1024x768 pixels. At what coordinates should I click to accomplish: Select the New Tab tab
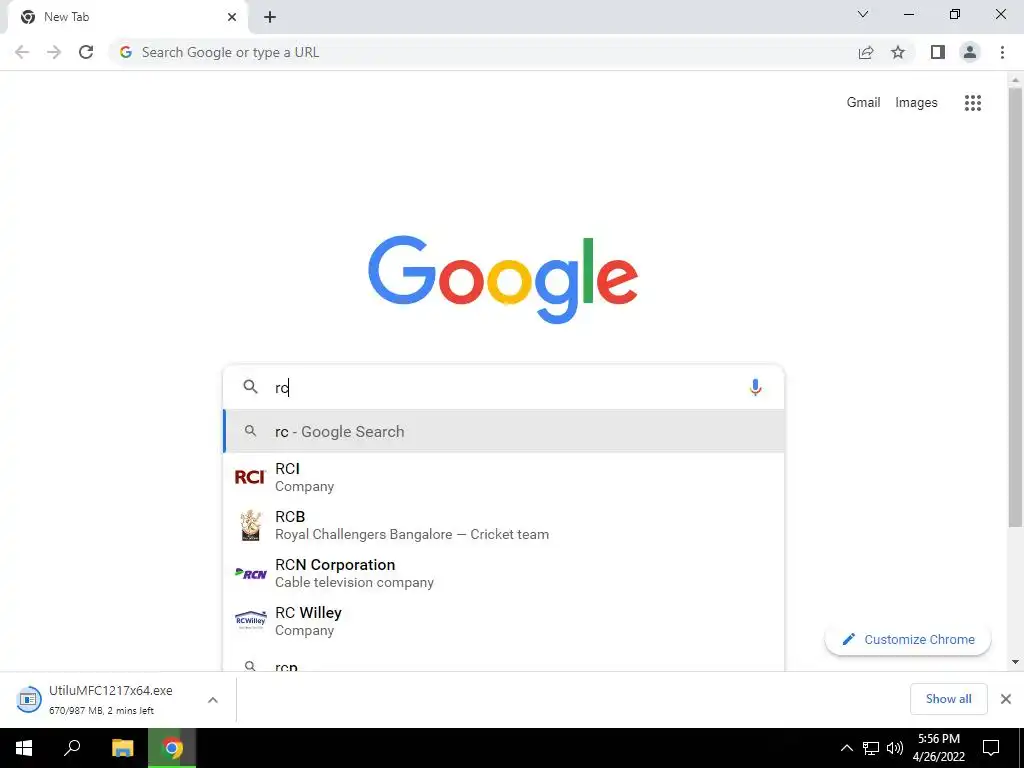(128, 18)
